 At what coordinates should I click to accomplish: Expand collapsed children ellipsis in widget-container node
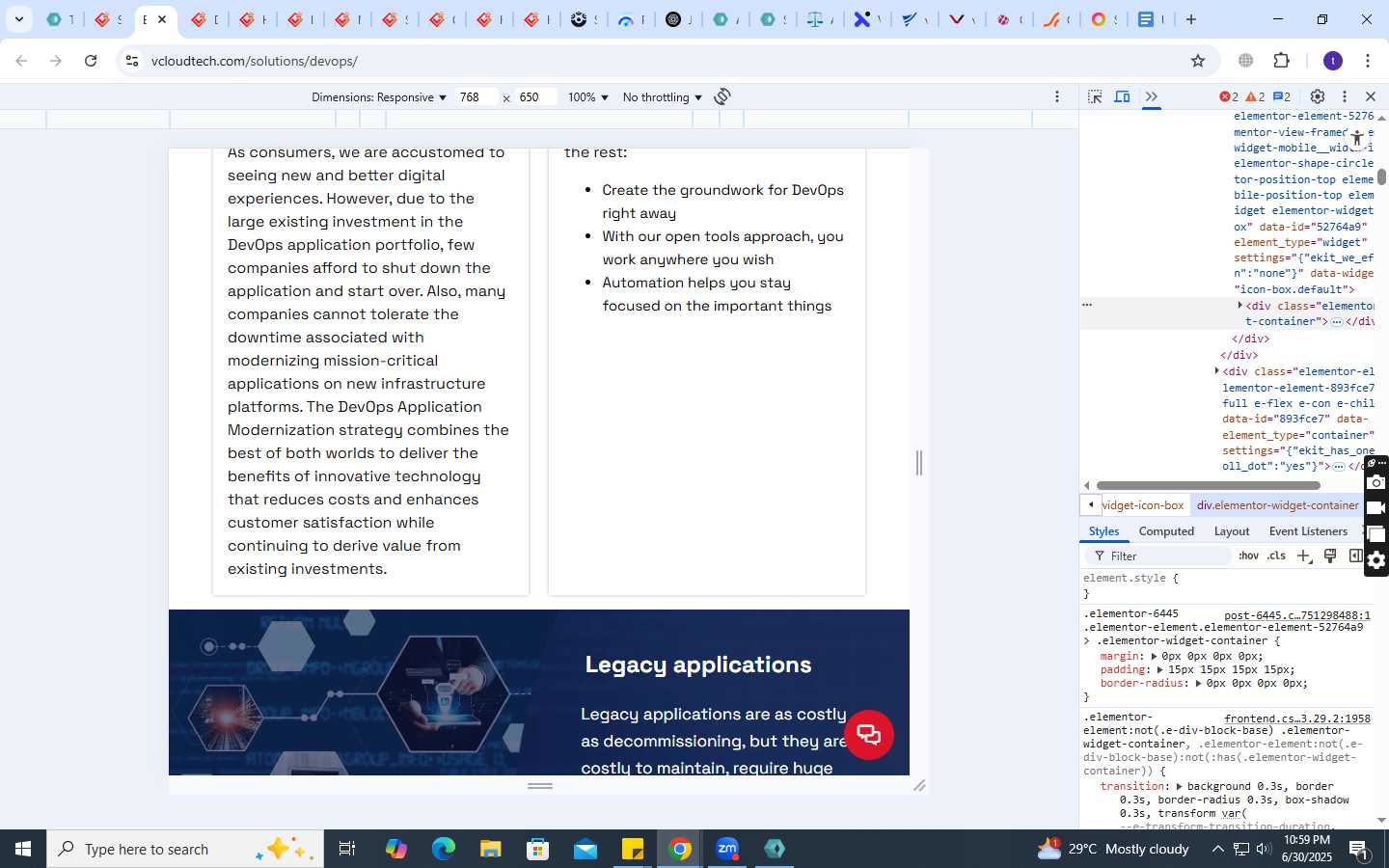[x=1337, y=322]
